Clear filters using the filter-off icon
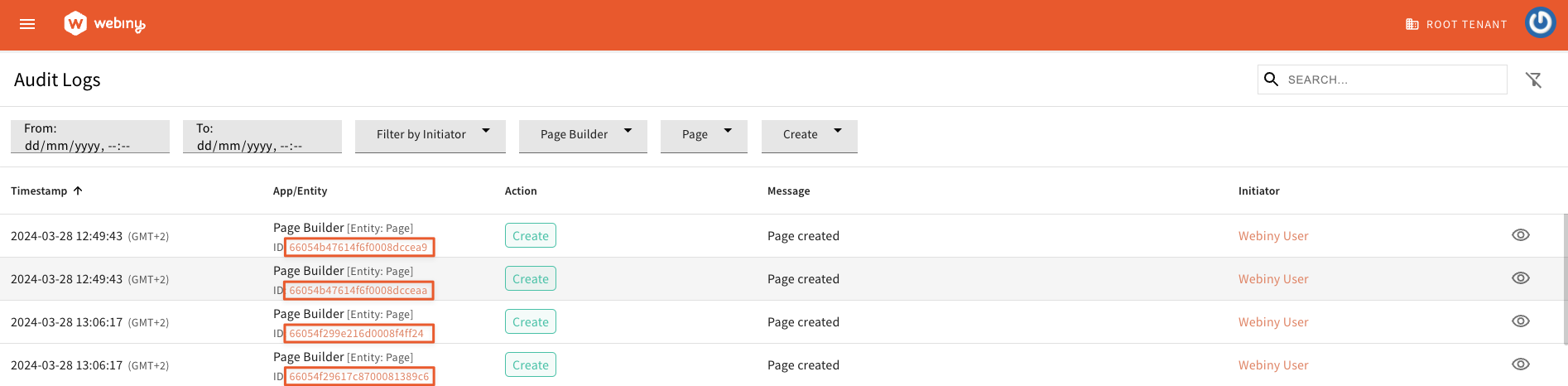 (x=1533, y=80)
